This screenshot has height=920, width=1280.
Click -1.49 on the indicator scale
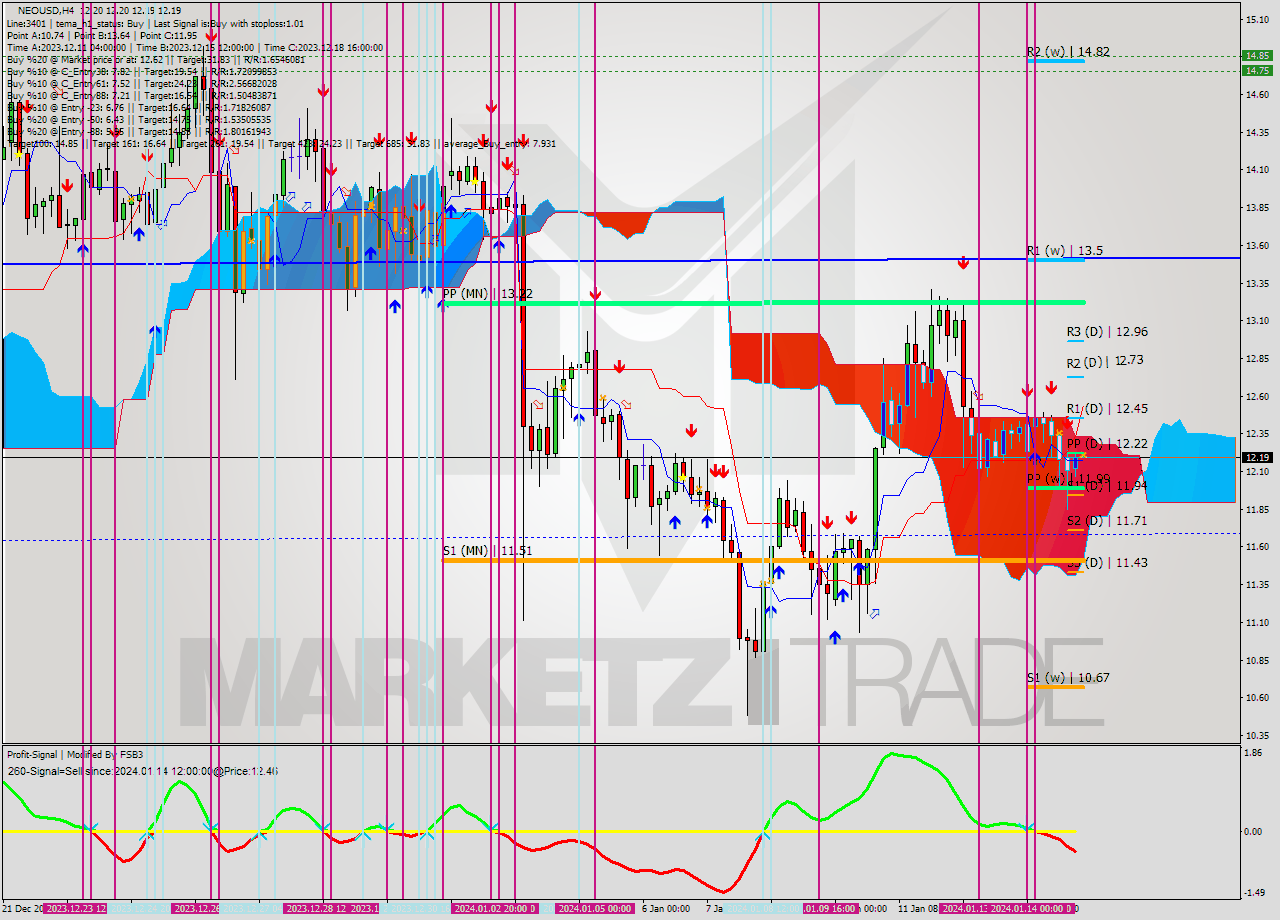1252,893
